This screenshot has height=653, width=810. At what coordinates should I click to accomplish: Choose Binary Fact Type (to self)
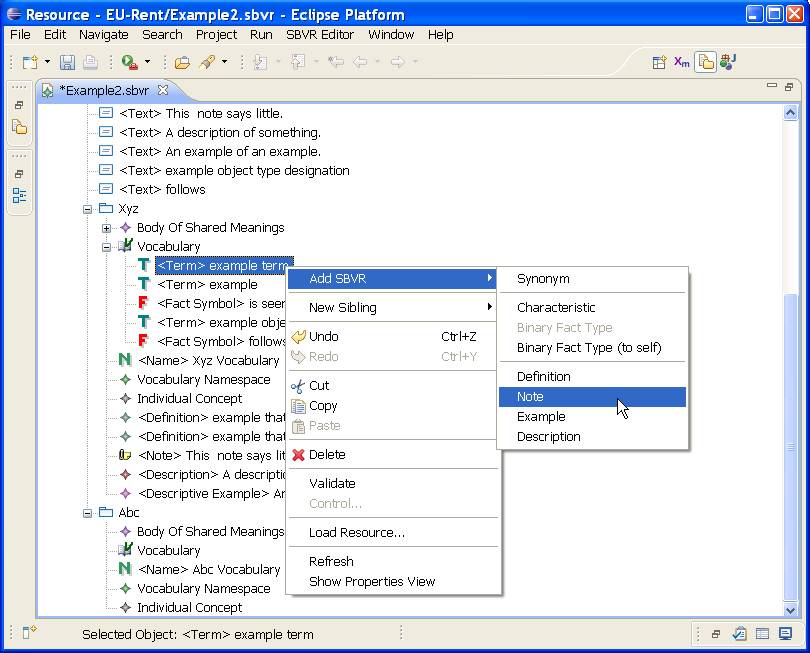(x=592, y=348)
